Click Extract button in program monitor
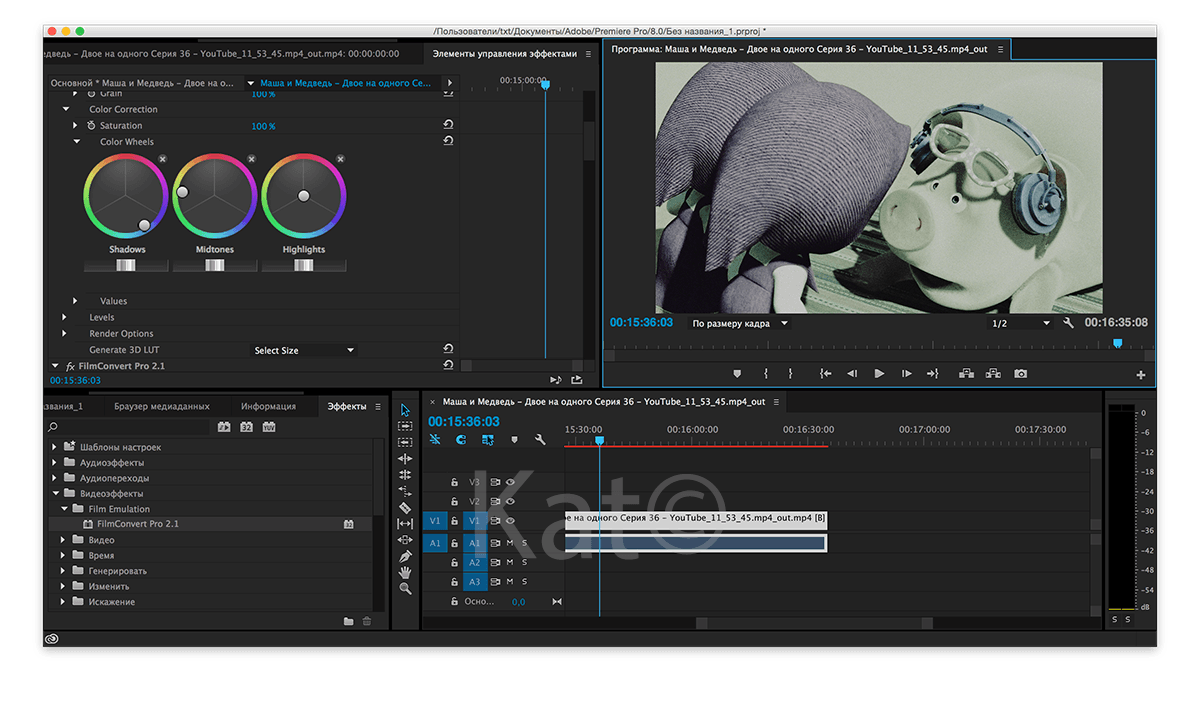The image size is (1200, 708). tap(993, 373)
